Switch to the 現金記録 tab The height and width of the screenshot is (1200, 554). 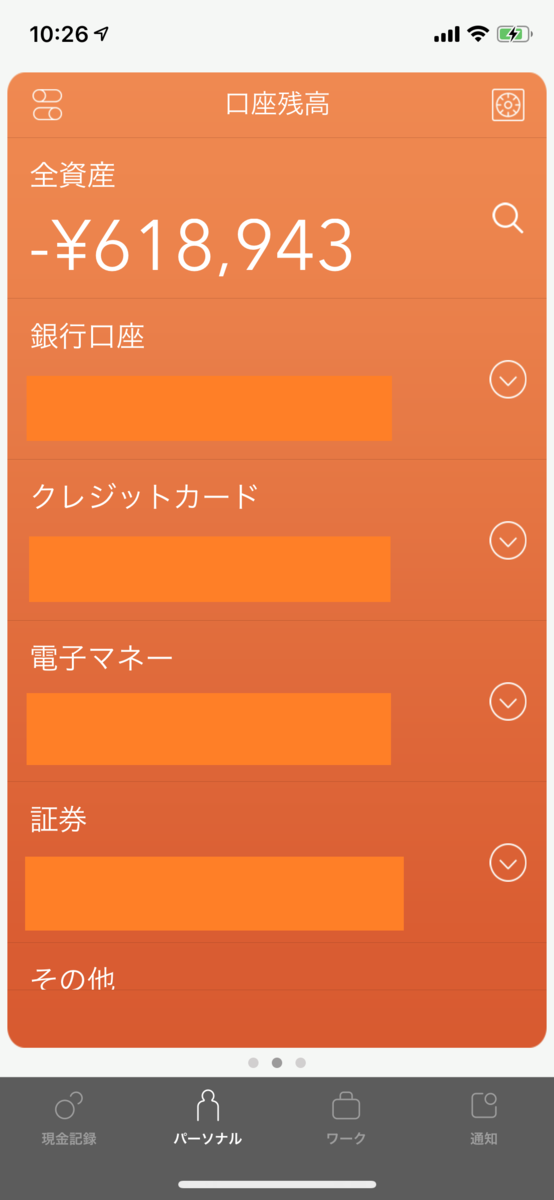(69, 1118)
